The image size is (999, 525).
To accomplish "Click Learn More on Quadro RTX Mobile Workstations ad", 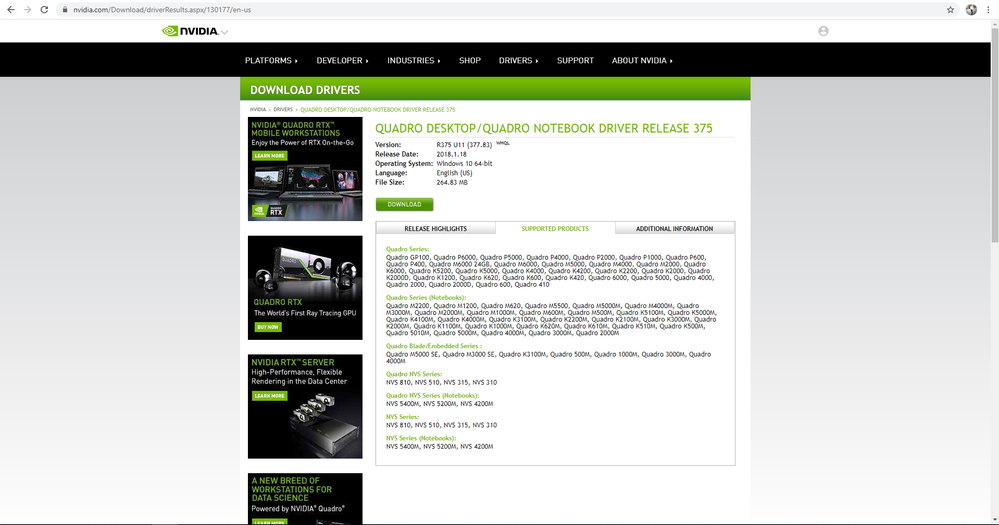I will click(x=270, y=155).
